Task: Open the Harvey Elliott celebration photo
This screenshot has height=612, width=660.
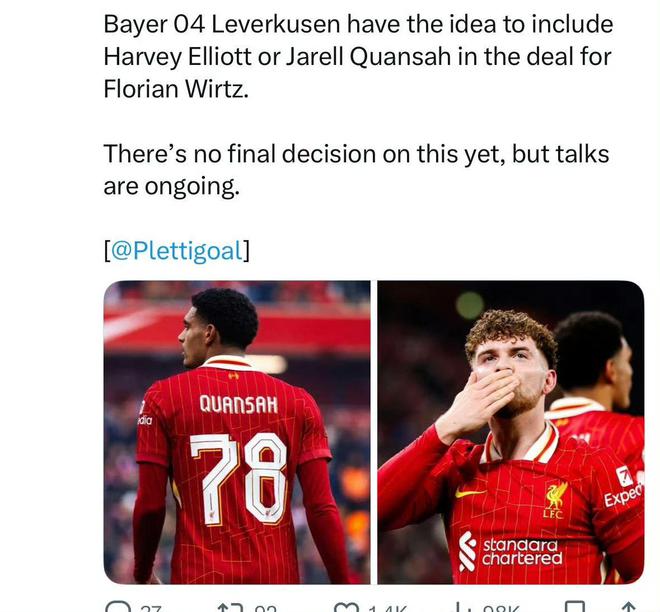Action: (x=511, y=432)
